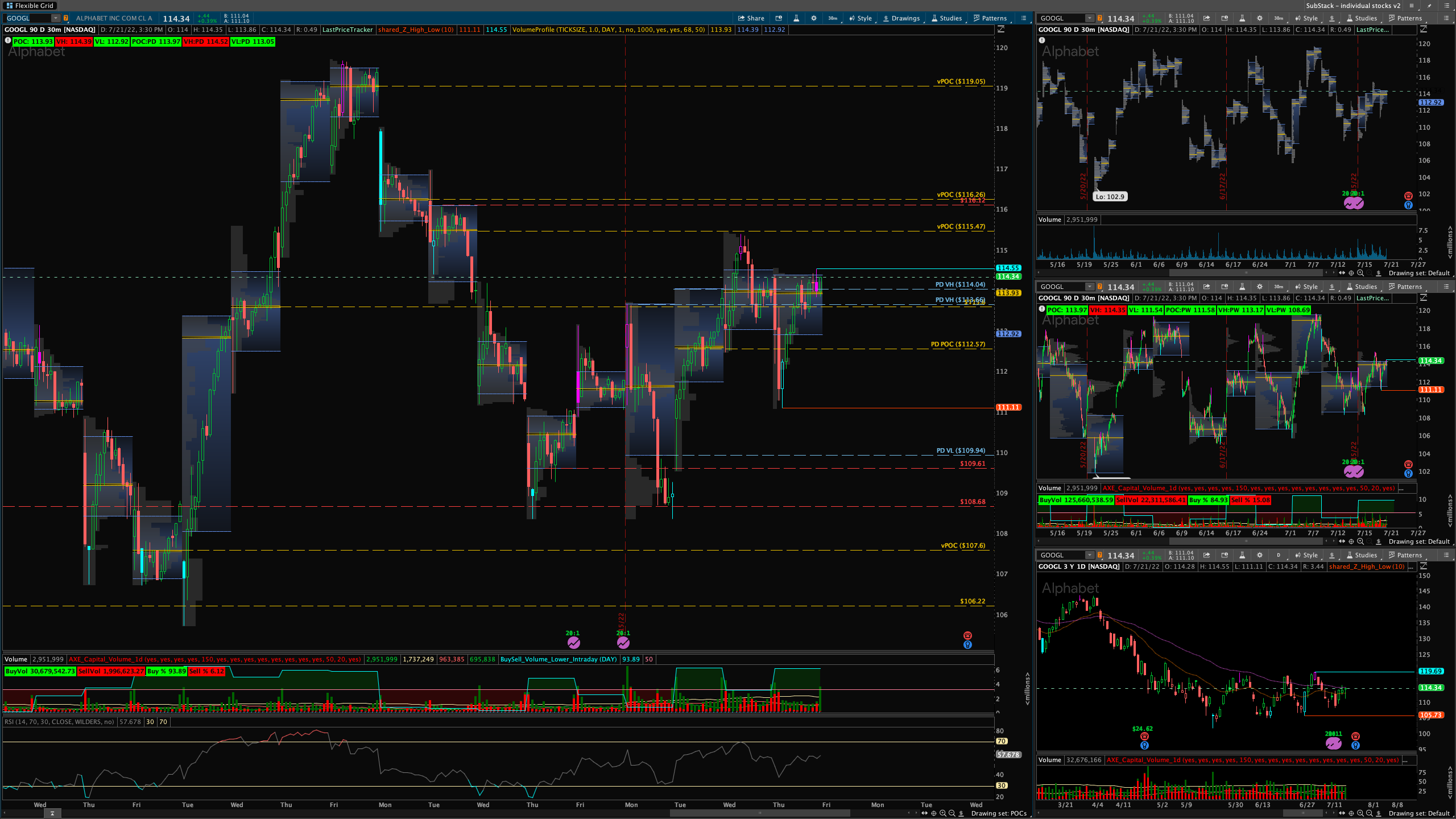Open chart settings gear in main toolbar
Image resolution: width=1456 pixels, height=819 pixels.
click(x=814, y=18)
